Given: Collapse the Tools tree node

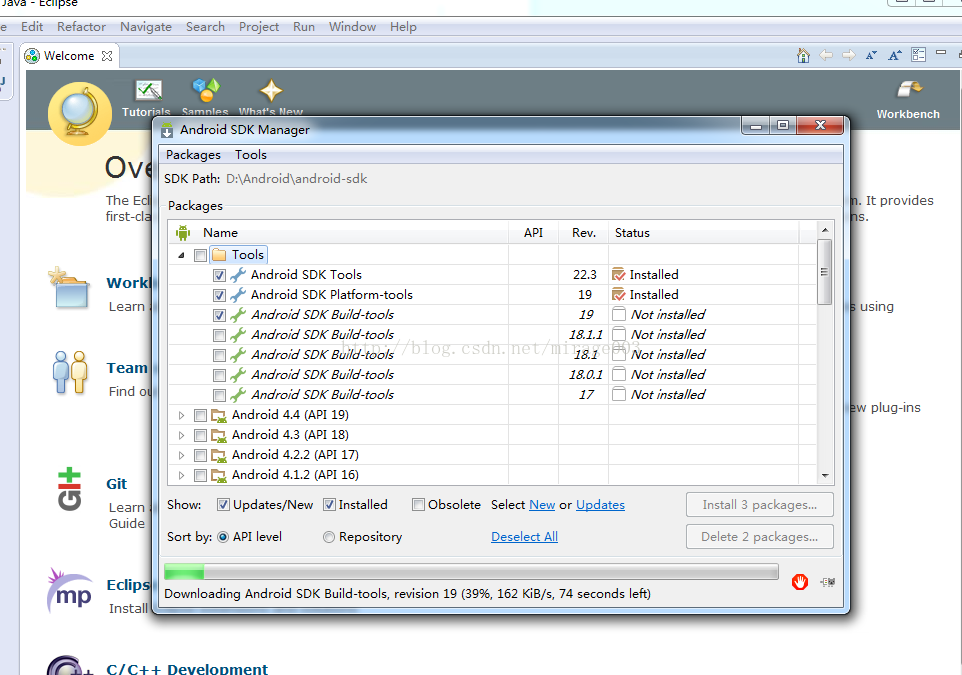Looking at the screenshot, I should click(x=181, y=255).
